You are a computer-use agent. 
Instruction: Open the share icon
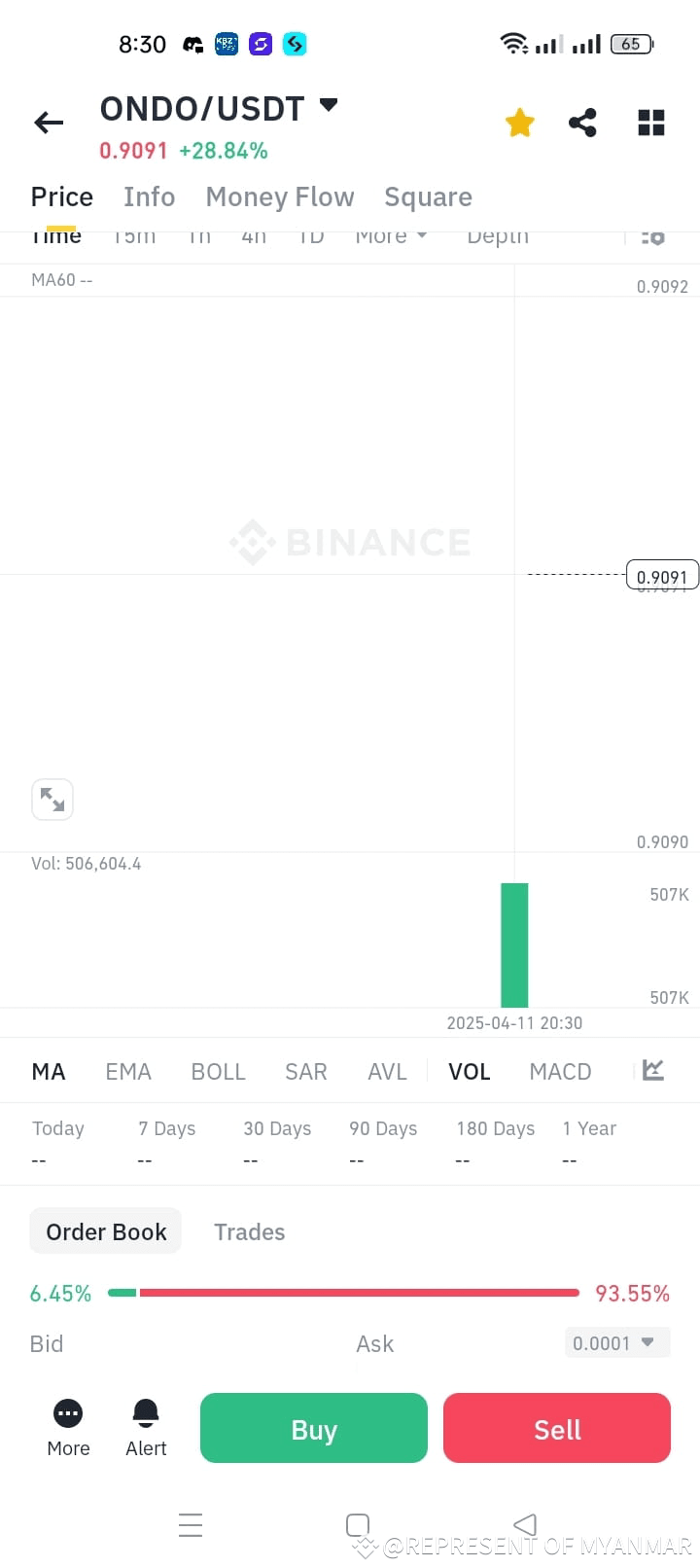582,123
